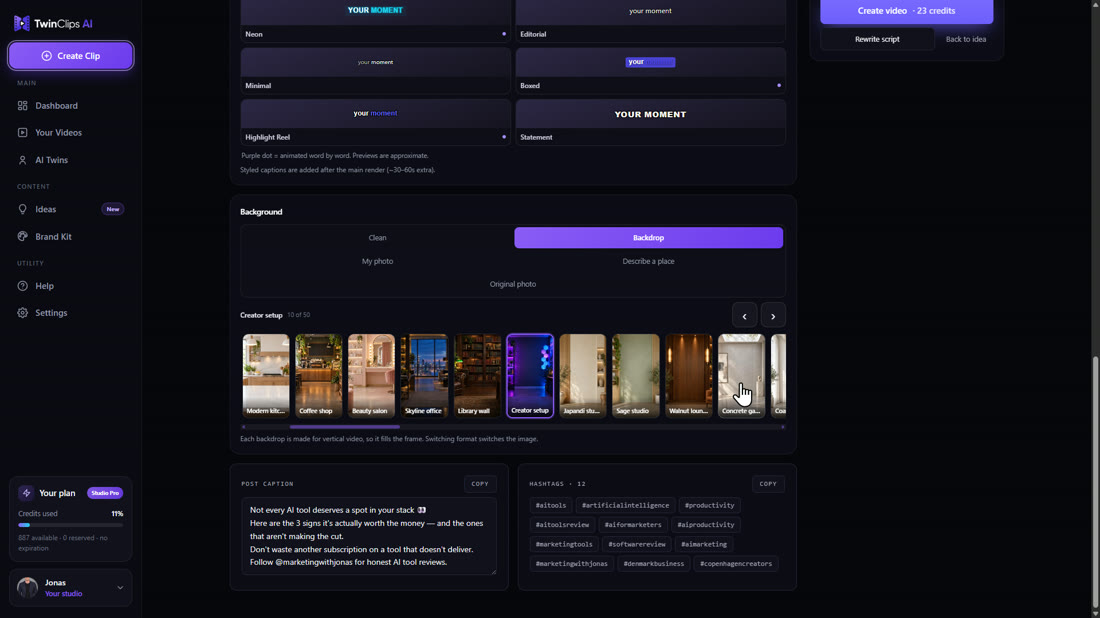Image resolution: width=1100 pixels, height=618 pixels.
Task: Choose the Editorial caption style
Action: click(650, 20)
